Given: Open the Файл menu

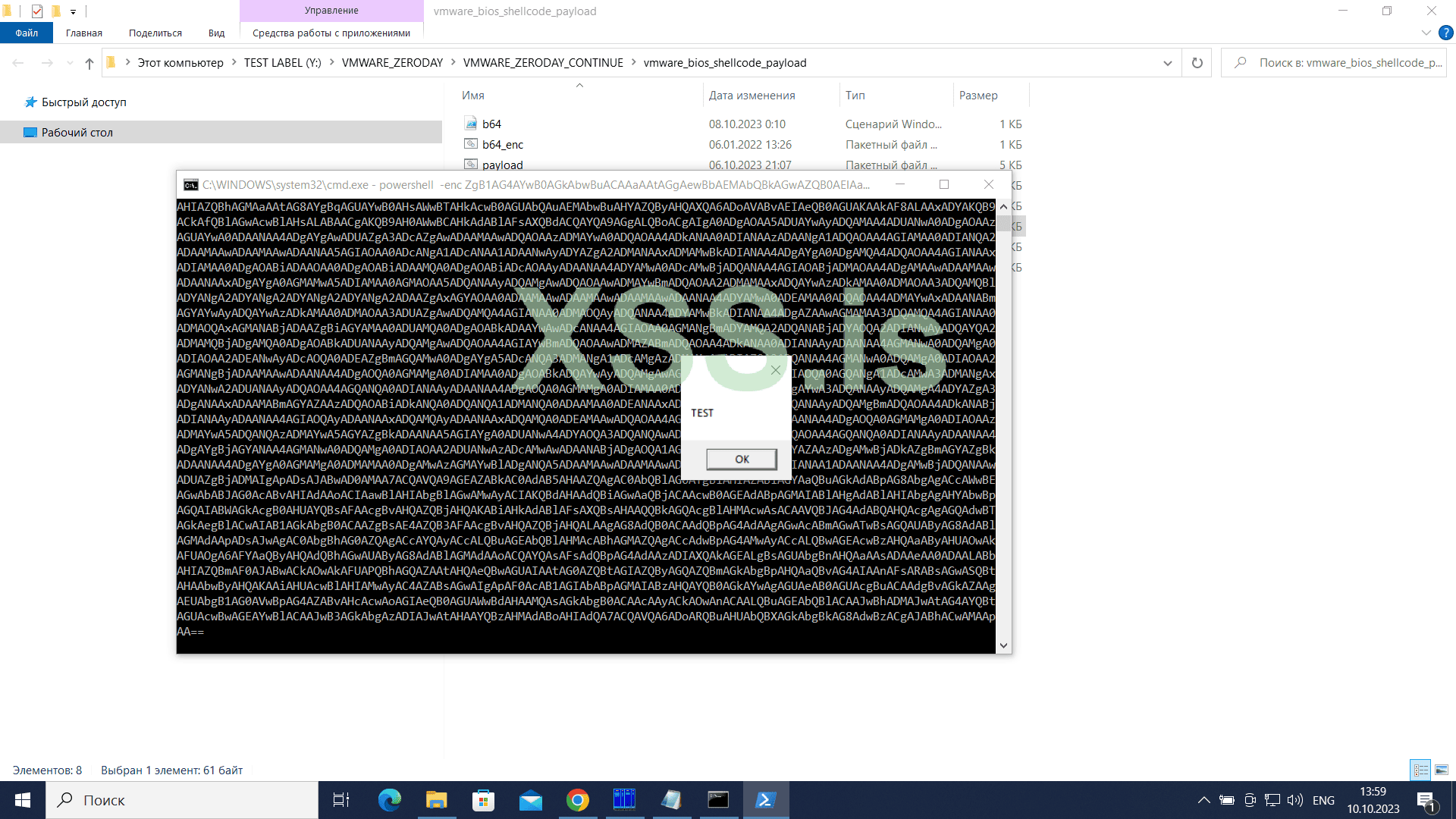Looking at the screenshot, I should [26, 33].
